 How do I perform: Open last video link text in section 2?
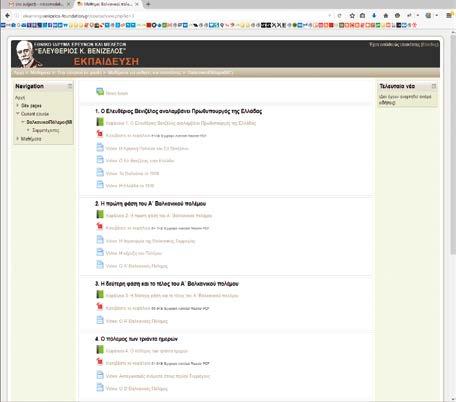136,266
